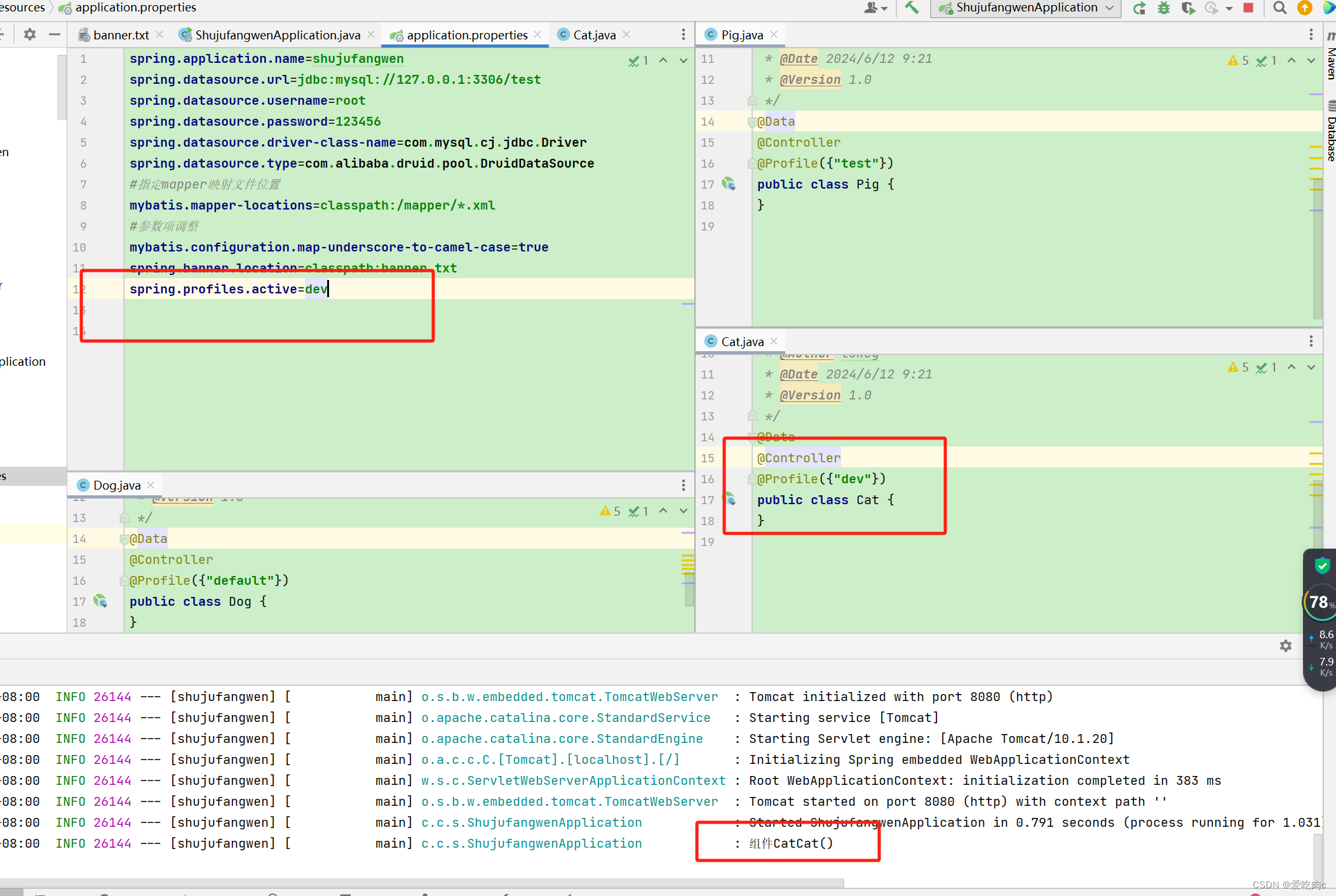This screenshot has height=896, width=1336.
Task: Open the Maven tool window
Action: (1331, 55)
